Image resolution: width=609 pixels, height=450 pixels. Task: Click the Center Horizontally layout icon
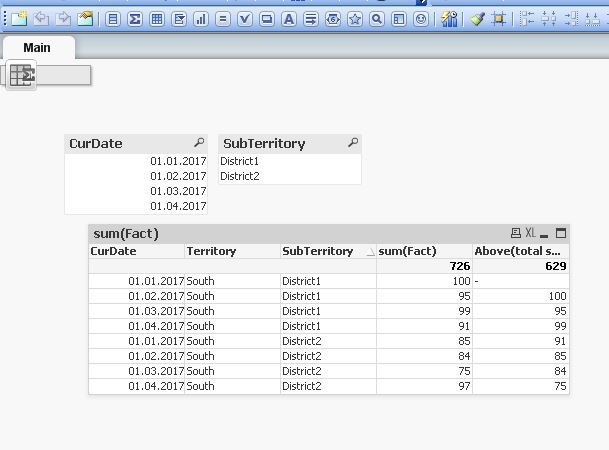pos(549,19)
